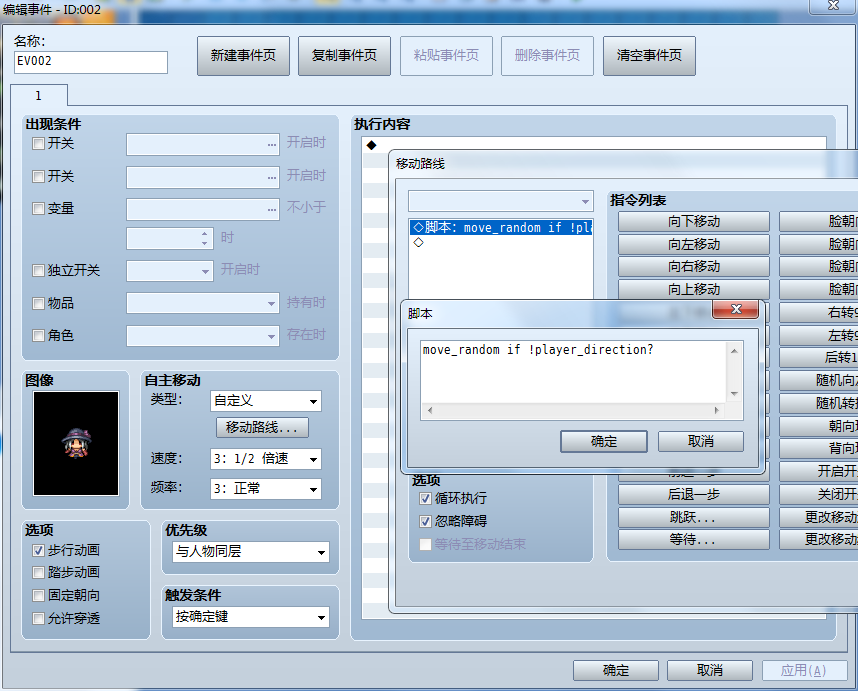Click the 后退一步 command button
This screenshot has width=858, height=691.
tap(694, 495)
